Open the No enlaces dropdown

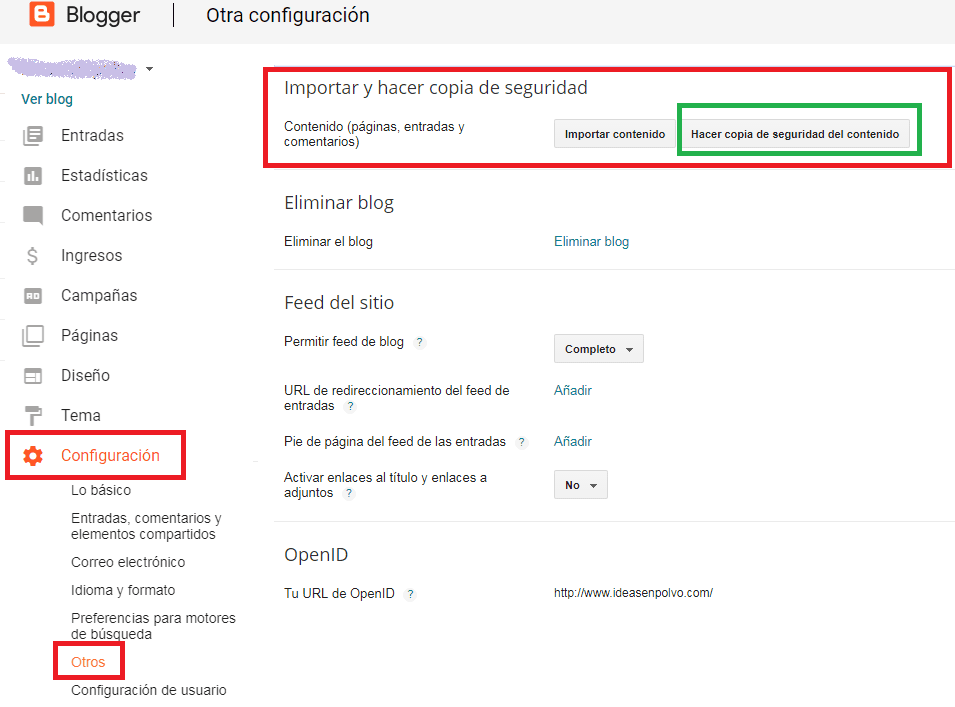580,485
